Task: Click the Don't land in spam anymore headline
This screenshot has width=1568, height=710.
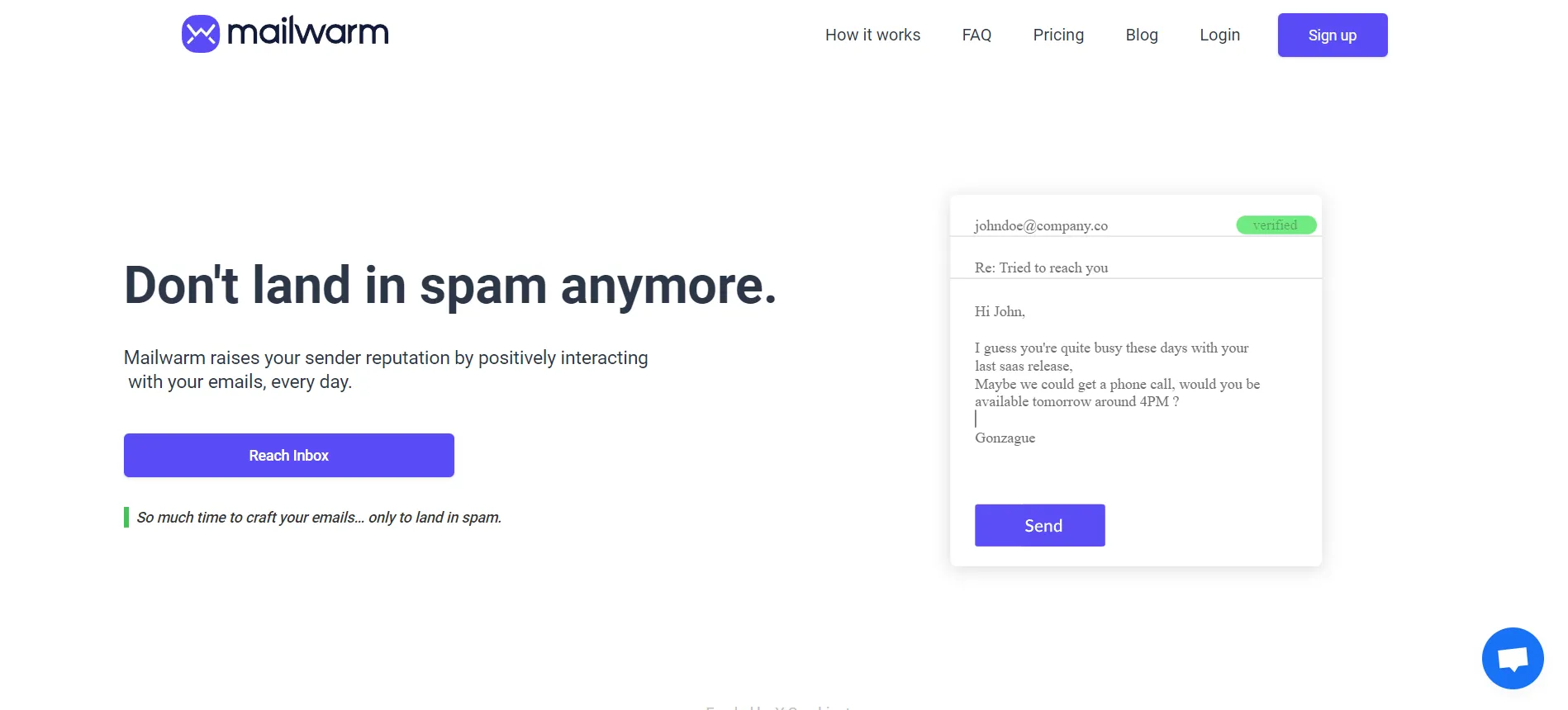Action: pyautogui.click(x=450, y=286)
